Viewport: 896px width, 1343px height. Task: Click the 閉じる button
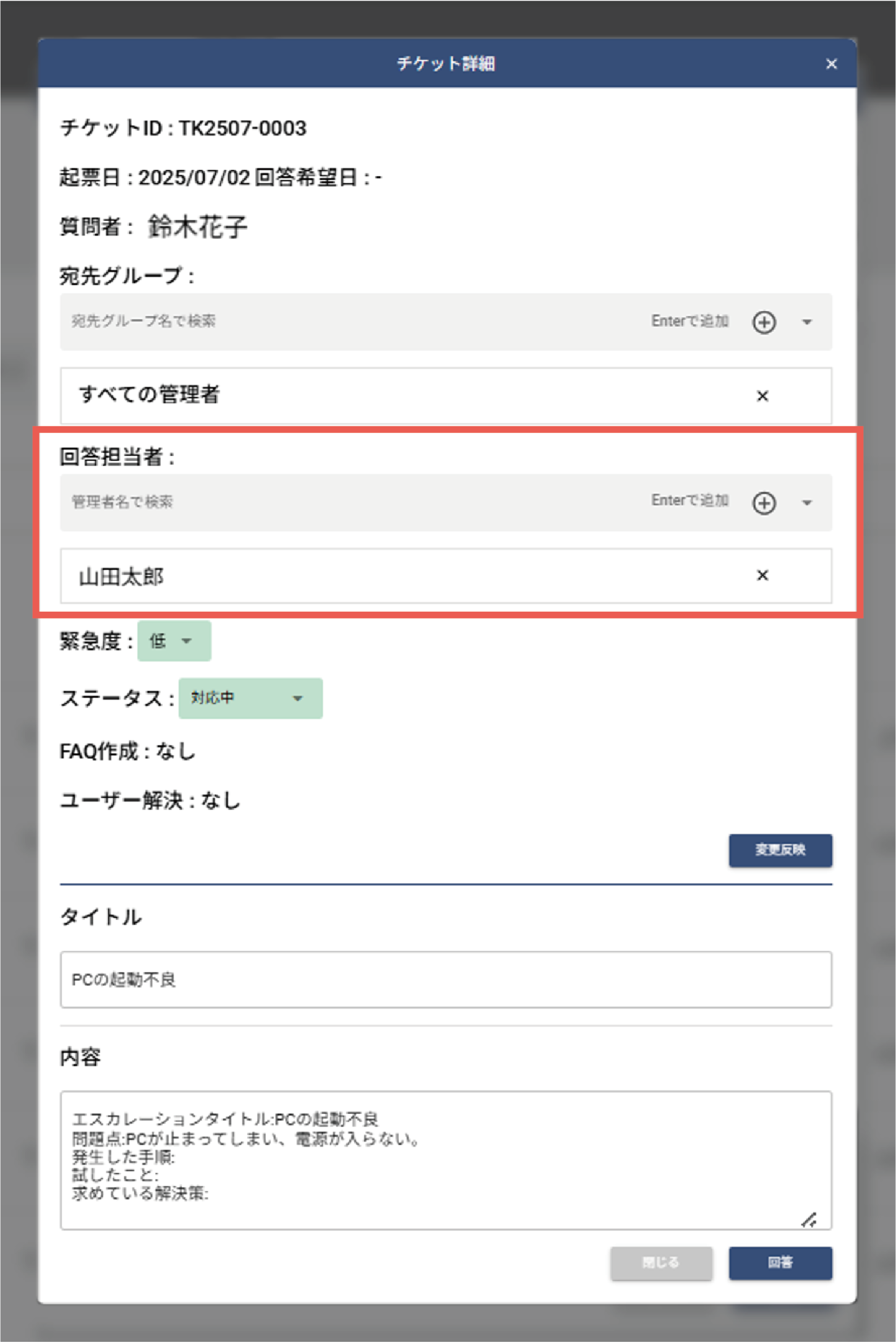(x=660, y=1262)
